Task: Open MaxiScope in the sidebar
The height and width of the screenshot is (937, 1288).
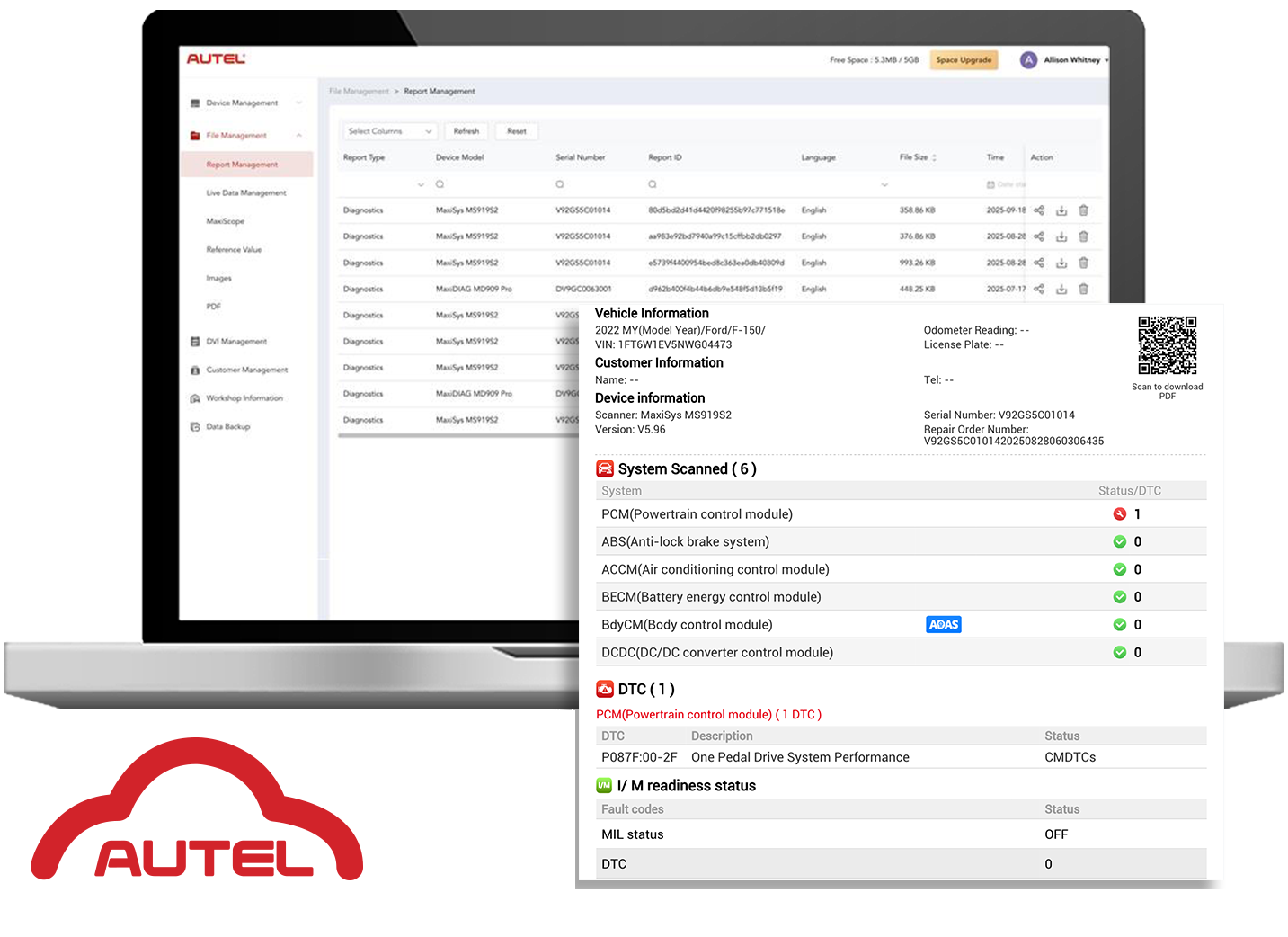Action: pos(225,221)
